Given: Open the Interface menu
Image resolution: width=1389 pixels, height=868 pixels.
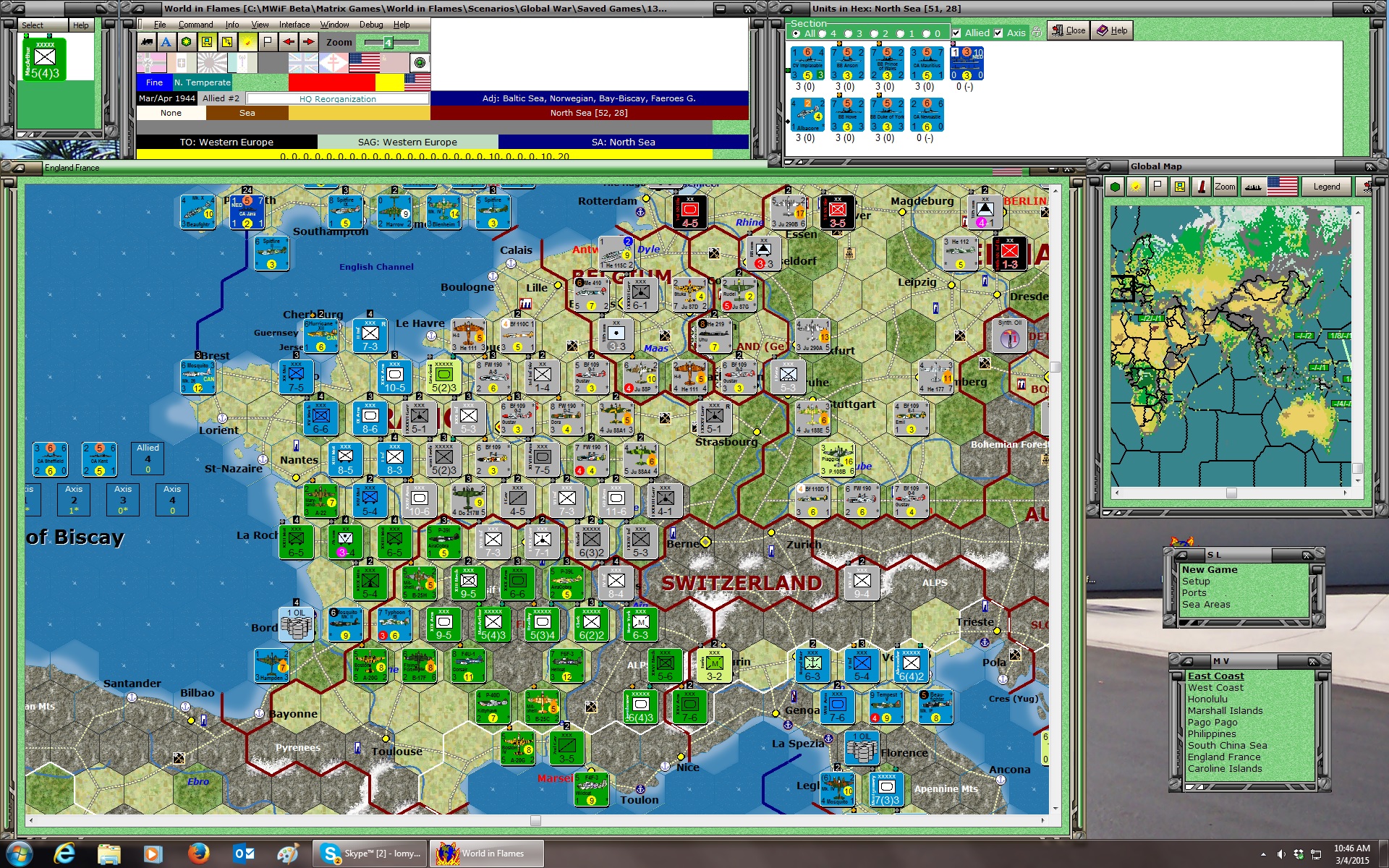Looking at the screenshot, I should tap(294, 25).
